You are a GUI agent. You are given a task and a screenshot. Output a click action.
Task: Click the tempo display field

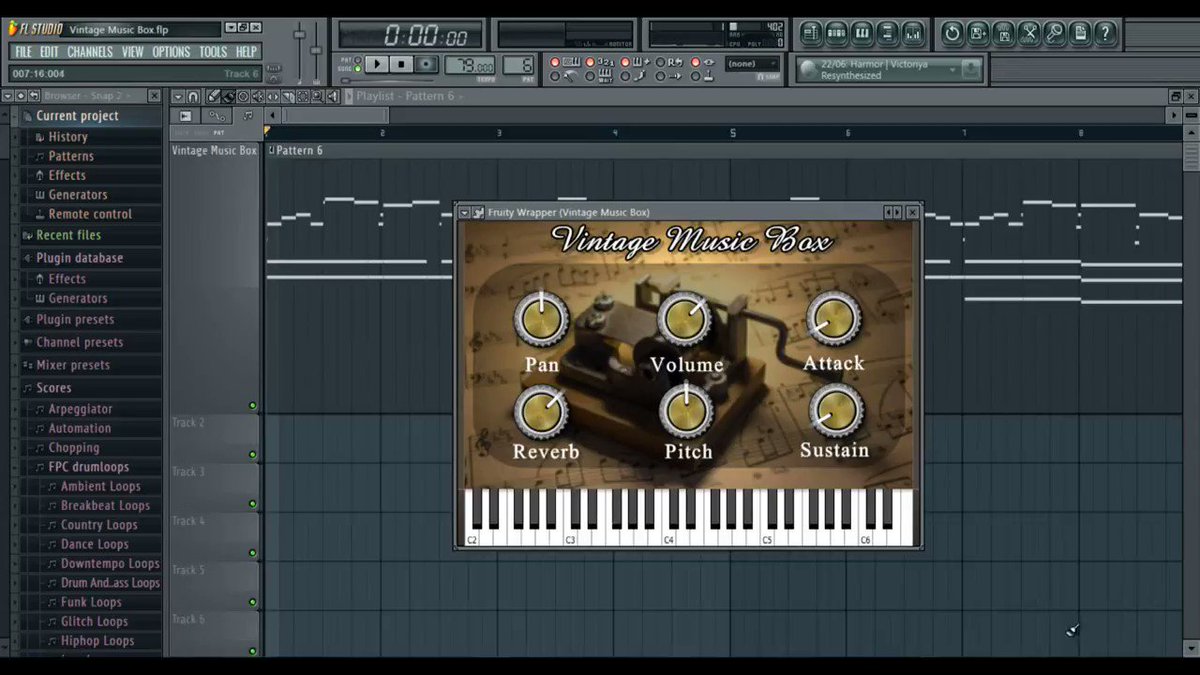470,65
